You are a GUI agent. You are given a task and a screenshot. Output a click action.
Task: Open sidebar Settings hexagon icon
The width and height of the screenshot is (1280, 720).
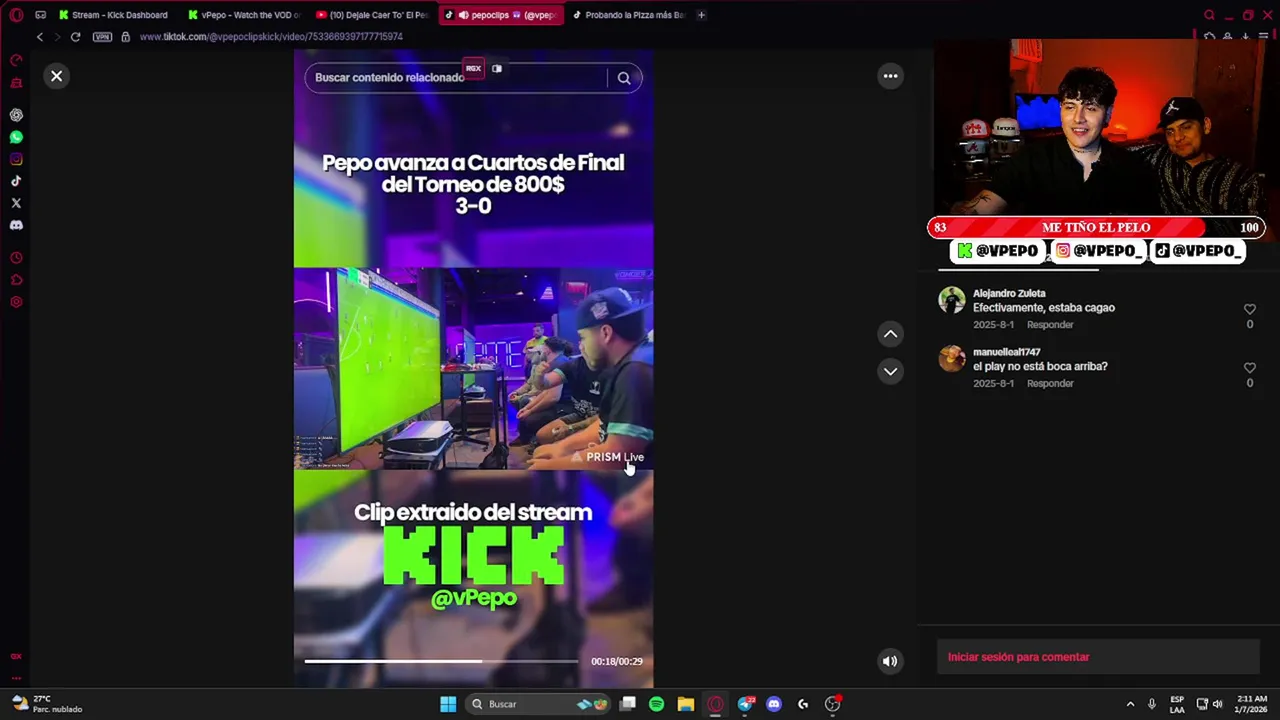click(x=16, y=302)
